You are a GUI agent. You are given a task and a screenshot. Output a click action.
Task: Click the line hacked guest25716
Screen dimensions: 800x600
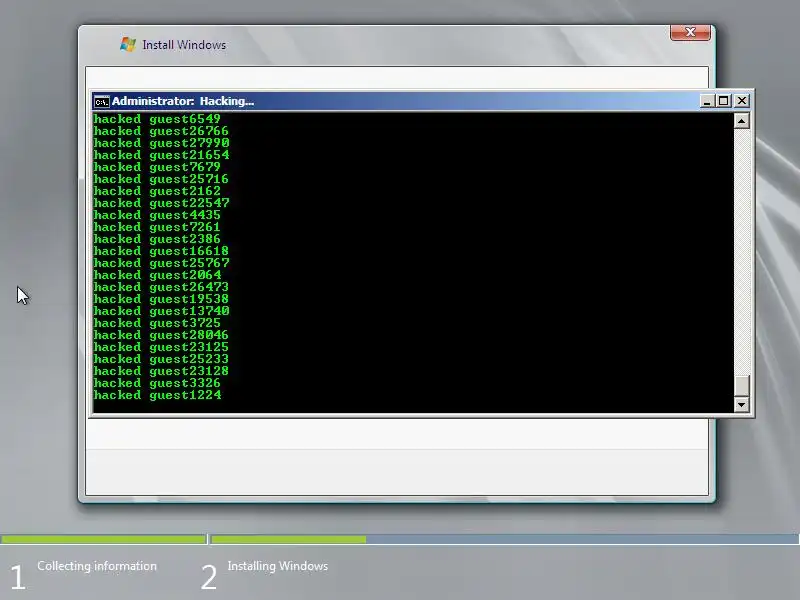coord(161,179)
